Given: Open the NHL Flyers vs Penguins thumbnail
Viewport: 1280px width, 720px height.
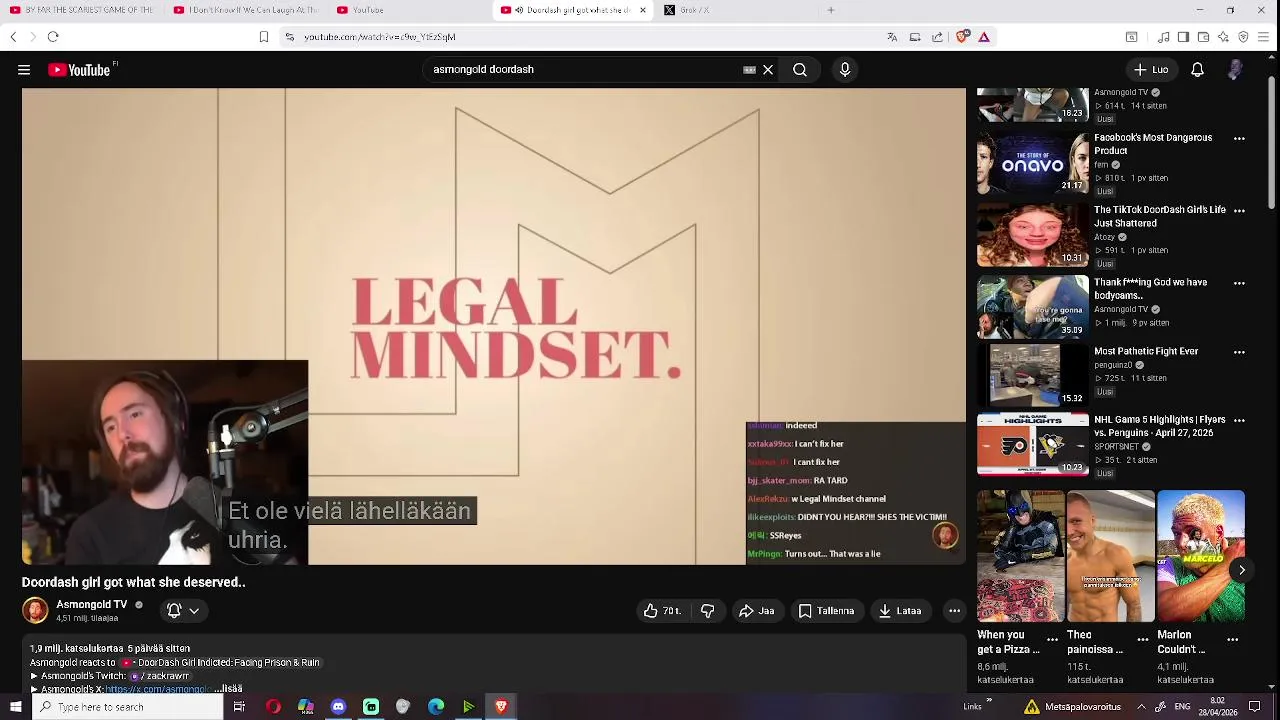Looking at the screenshot, I should tap(1032, 444).
